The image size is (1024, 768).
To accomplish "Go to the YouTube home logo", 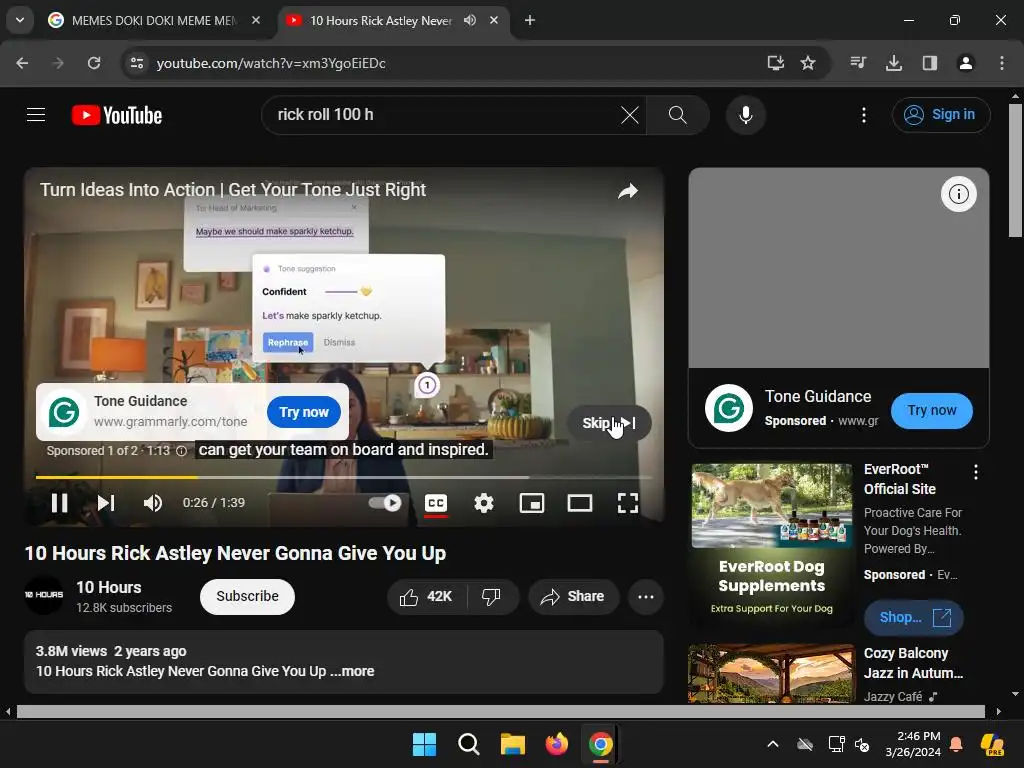I will coord(117,115).
